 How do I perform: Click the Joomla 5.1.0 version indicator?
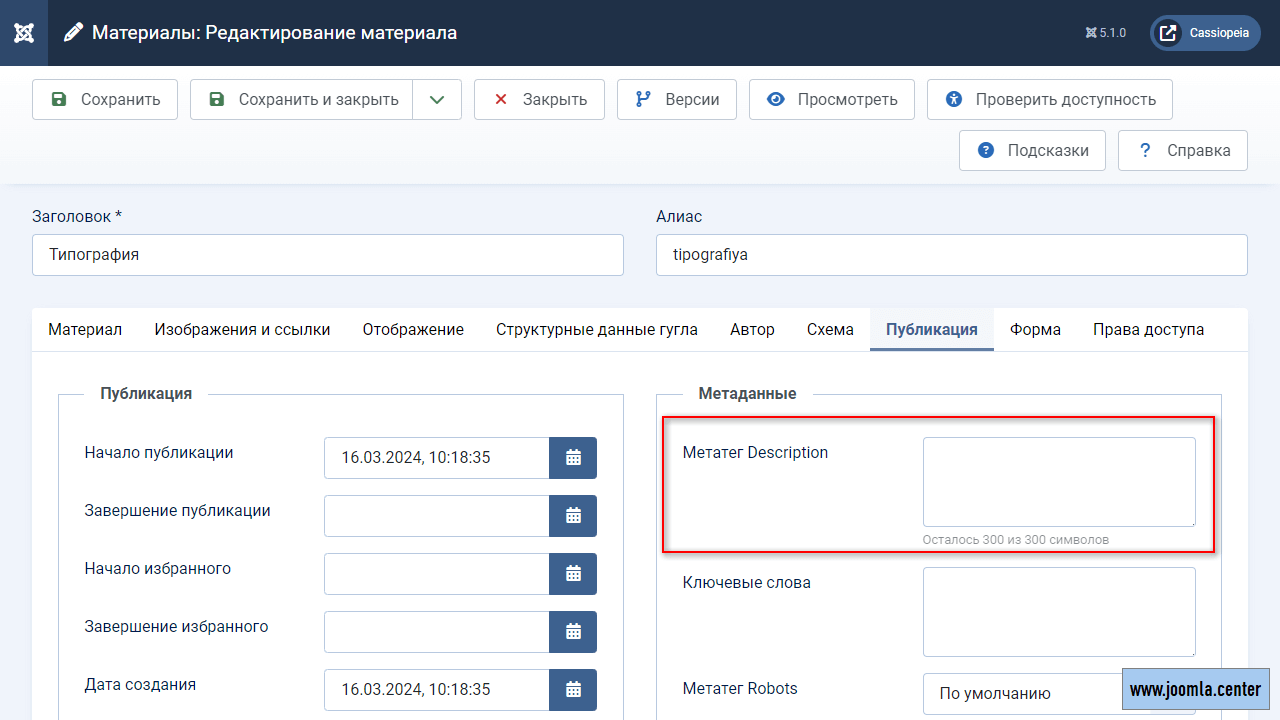pos(1105,33)
